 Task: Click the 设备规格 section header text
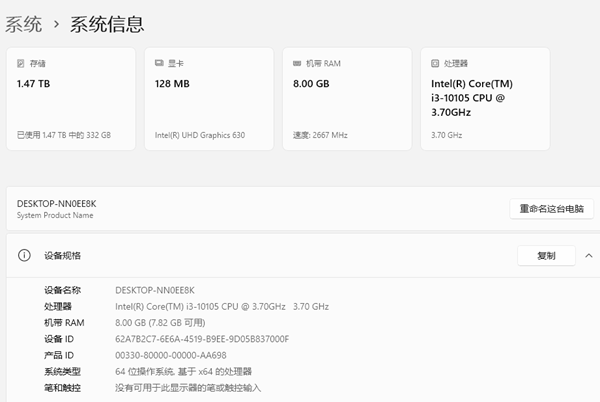62,256
